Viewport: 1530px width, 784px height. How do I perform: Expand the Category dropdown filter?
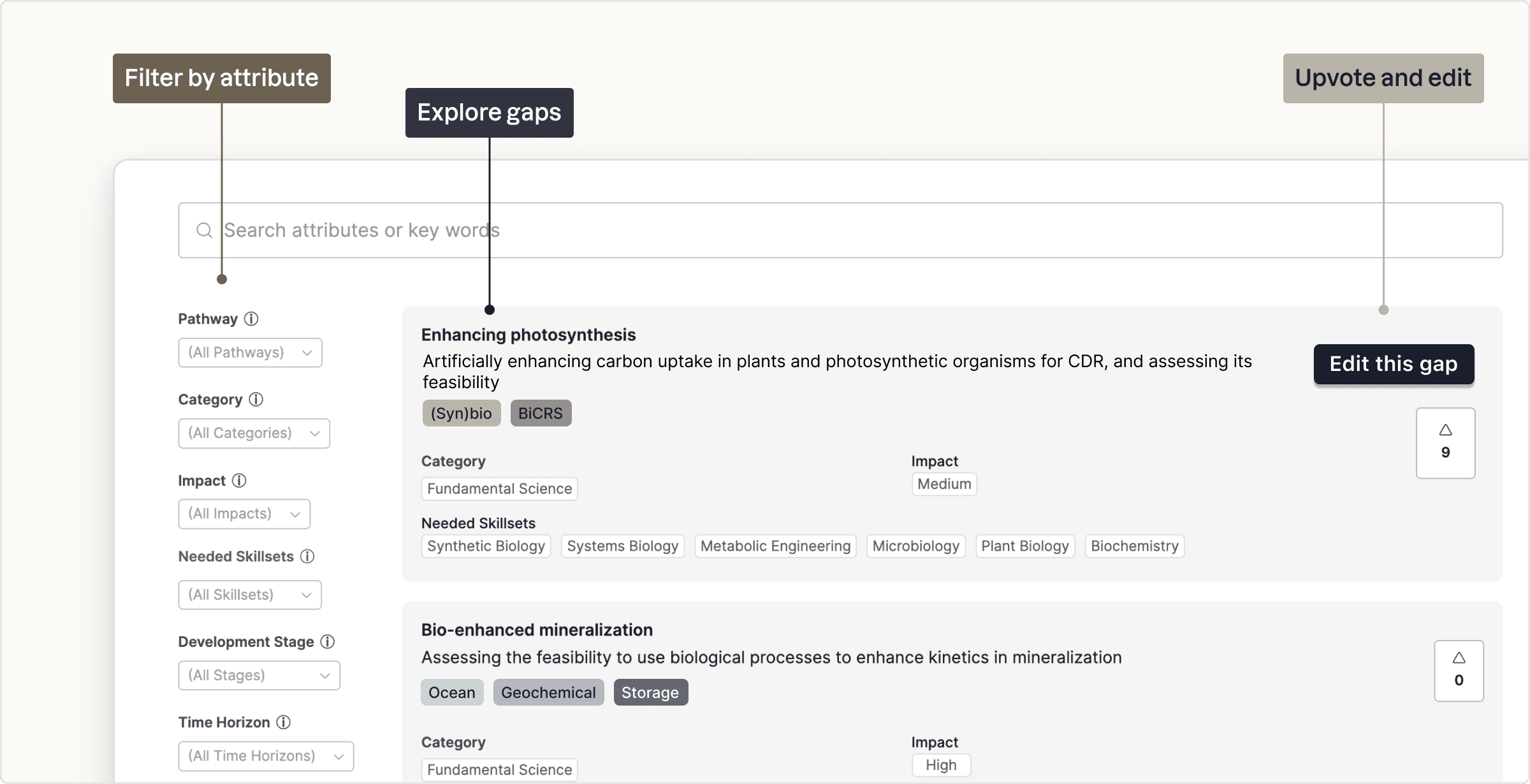point(254,432)
